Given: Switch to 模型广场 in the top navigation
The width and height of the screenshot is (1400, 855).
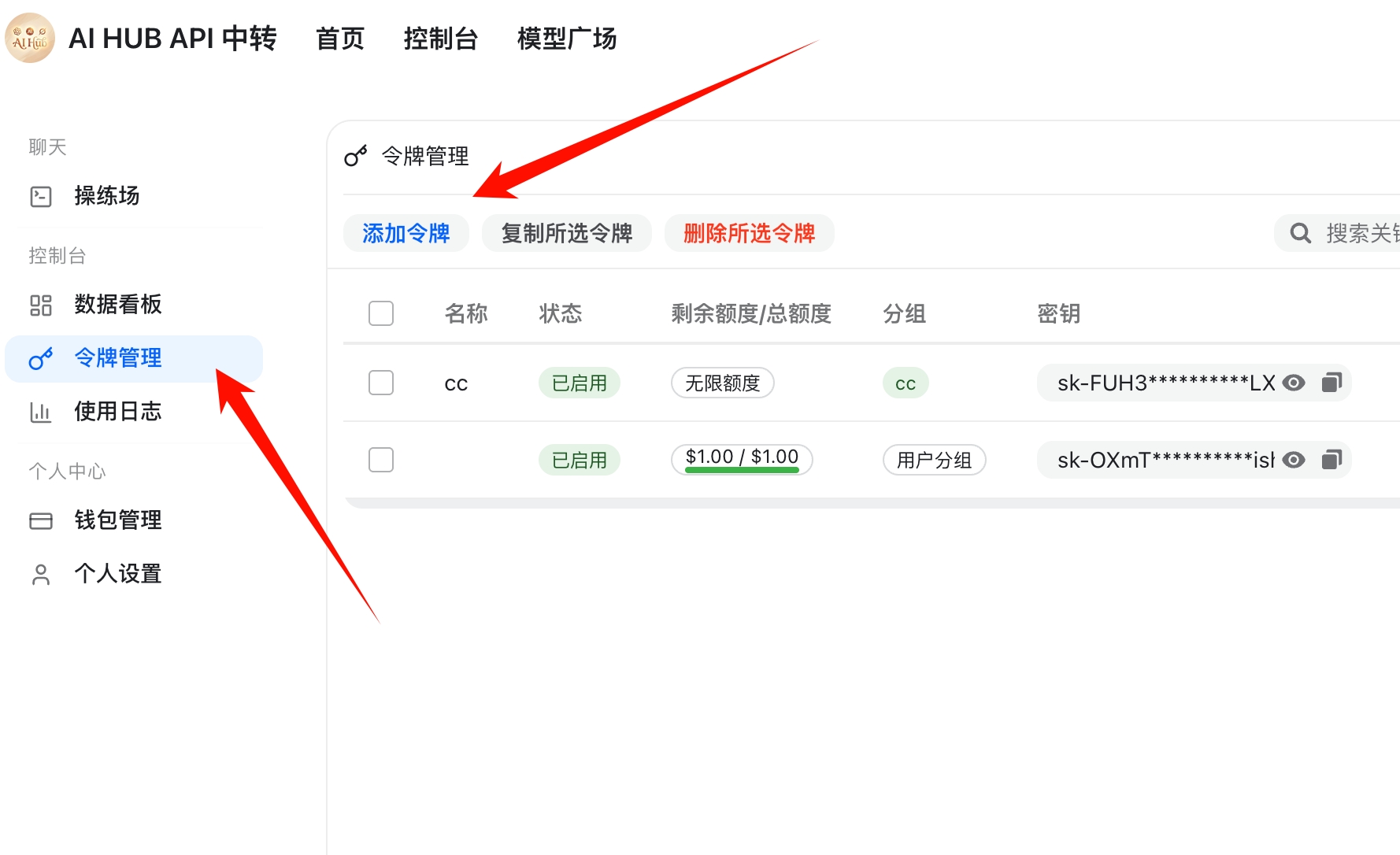Looking at the screenshot, I should 566,39.
